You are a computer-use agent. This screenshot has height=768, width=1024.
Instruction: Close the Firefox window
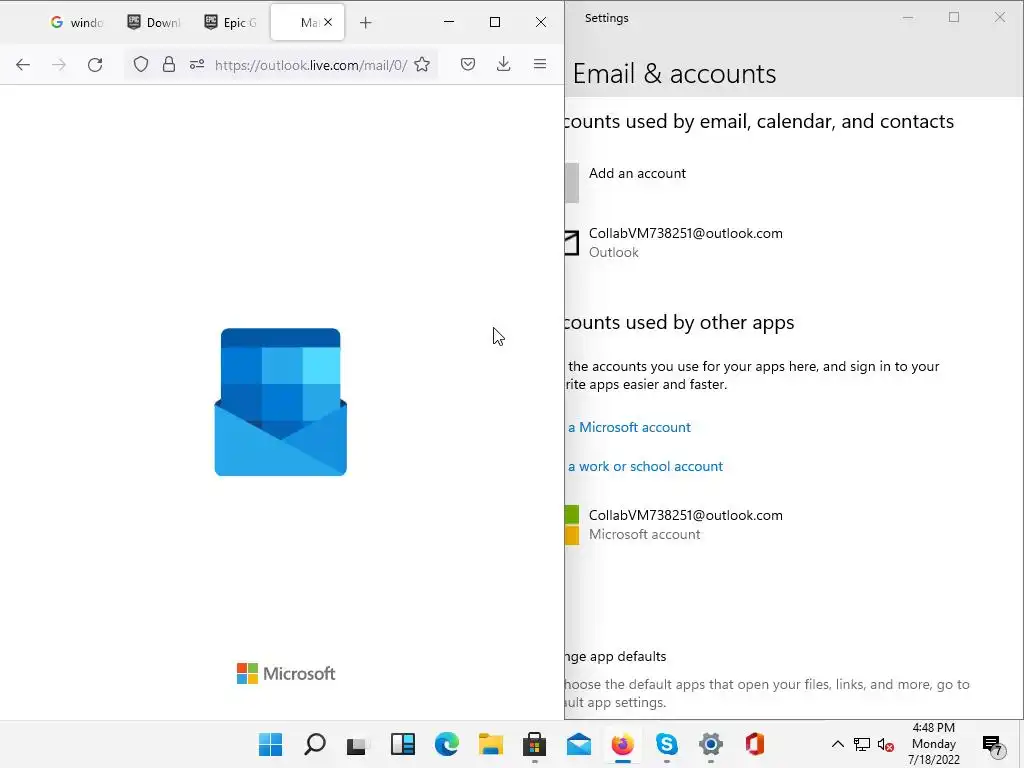coord(541,22)
